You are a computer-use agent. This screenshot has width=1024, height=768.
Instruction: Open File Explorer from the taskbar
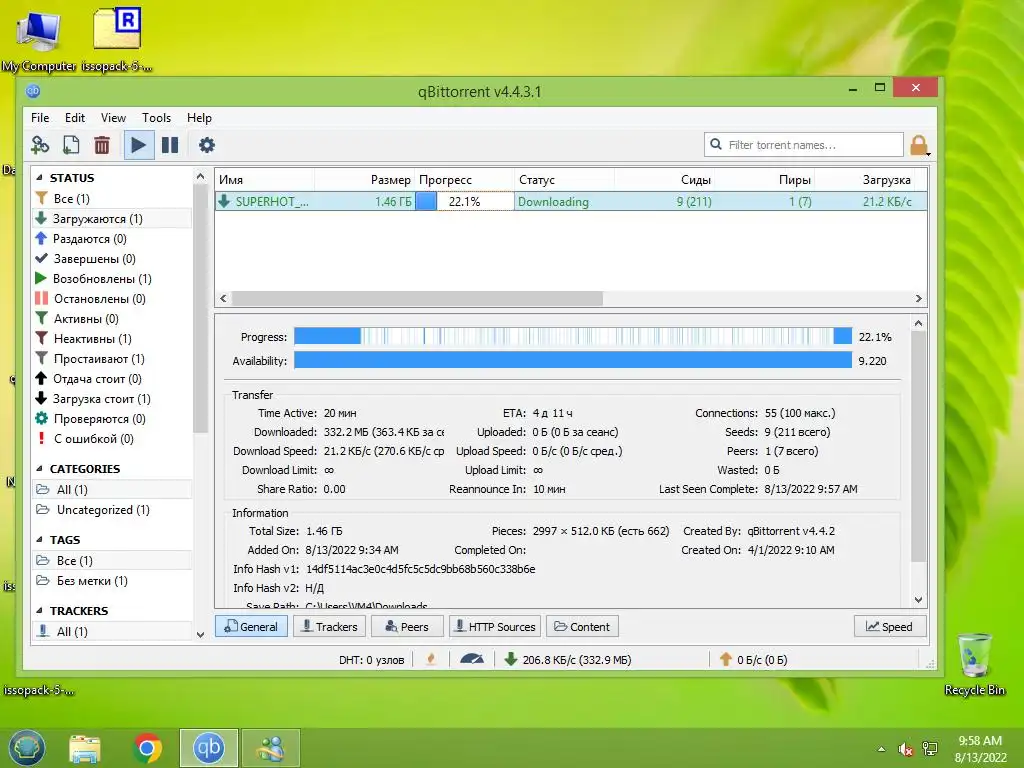click(85, 748)
